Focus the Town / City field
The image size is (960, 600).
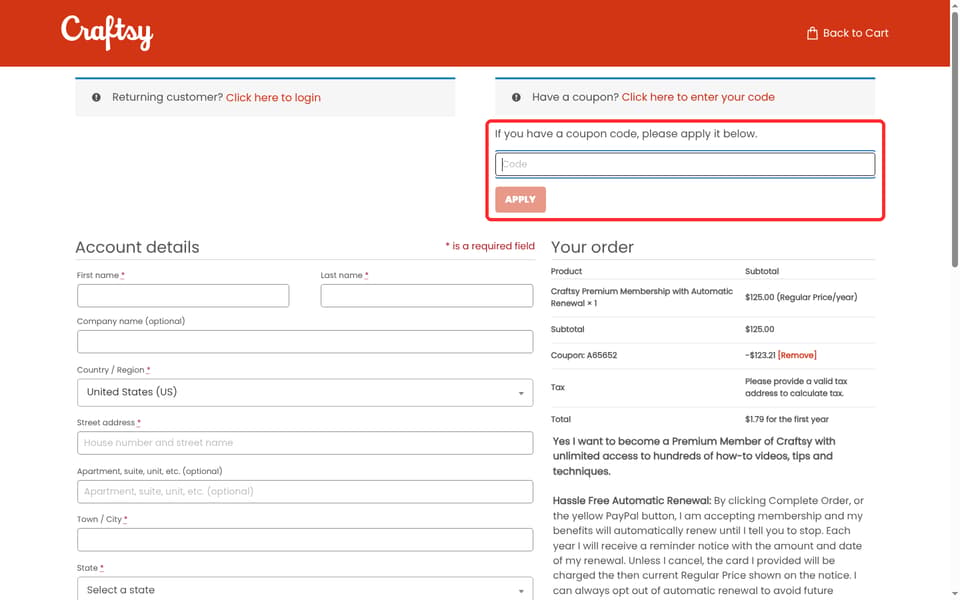(x=305, y=540)
